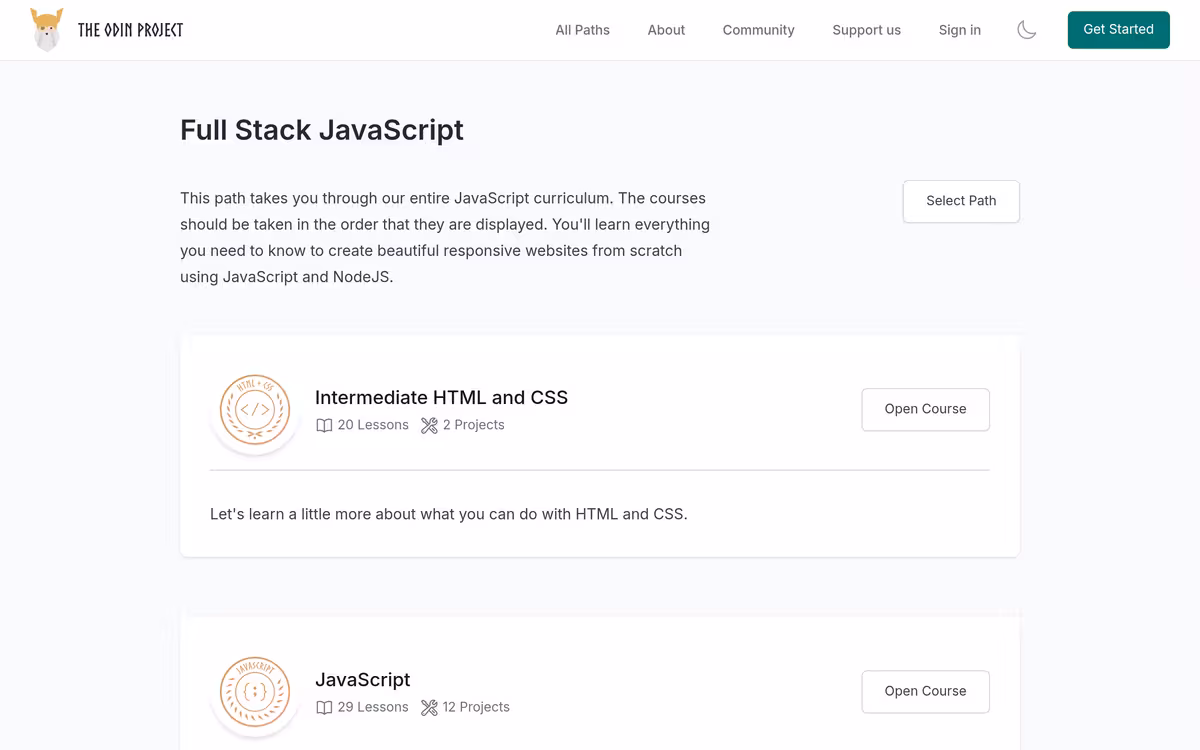The width and height of the screenshot is (1200, 750).
Task: Click the book icon beside 20 Lessons
Action: coord(324,425)
